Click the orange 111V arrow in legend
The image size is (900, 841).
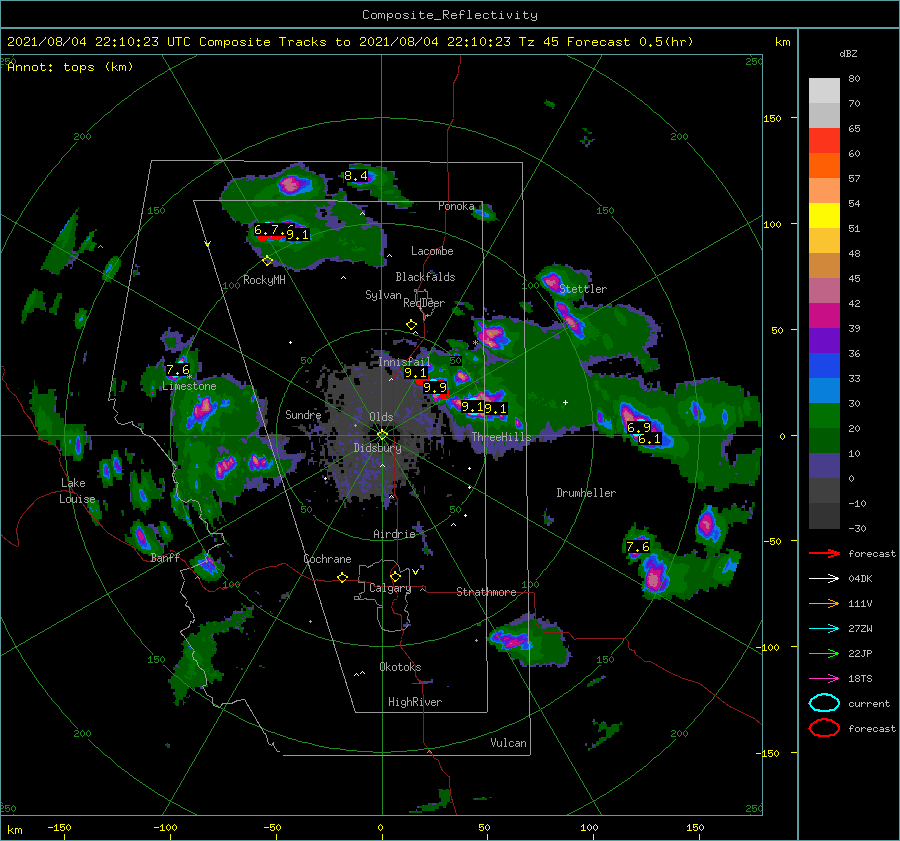[824, 603]
